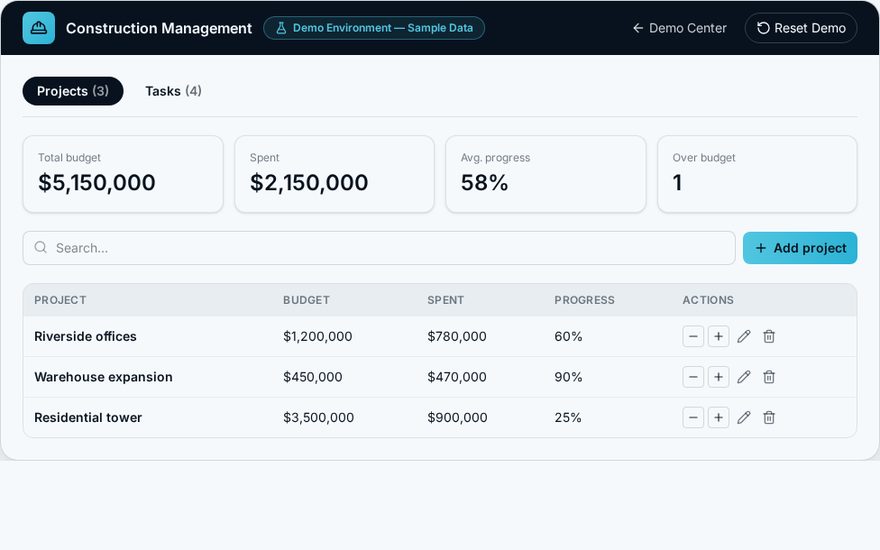Click the SPENT column header
This screenshot has height=550, width=880.
point(446,300)
